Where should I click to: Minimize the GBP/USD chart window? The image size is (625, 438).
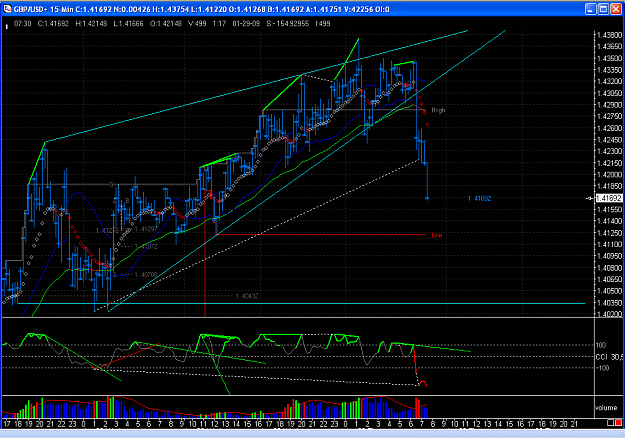point(591,9)
